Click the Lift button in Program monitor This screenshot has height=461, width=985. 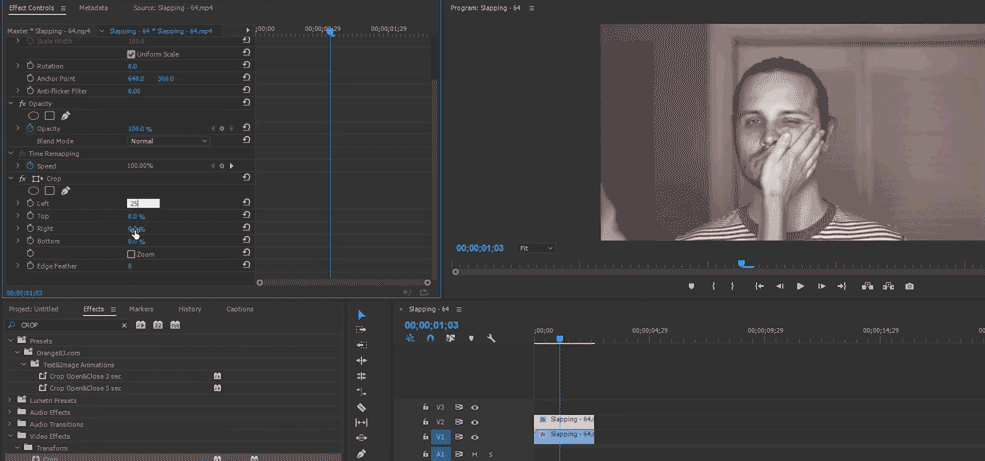point(868,286)
